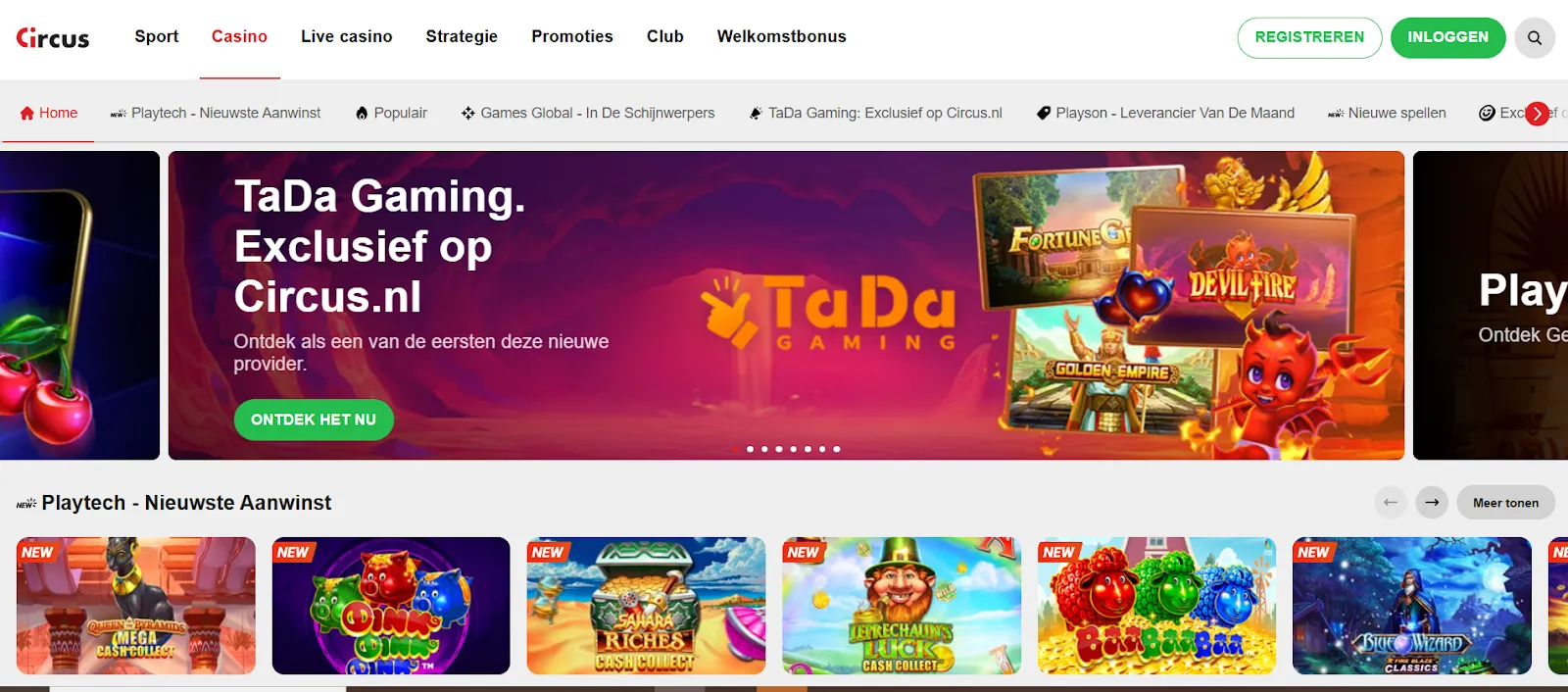Open the Populair category with flame icon
This screenshot has height=692, width=1568.
391,113
